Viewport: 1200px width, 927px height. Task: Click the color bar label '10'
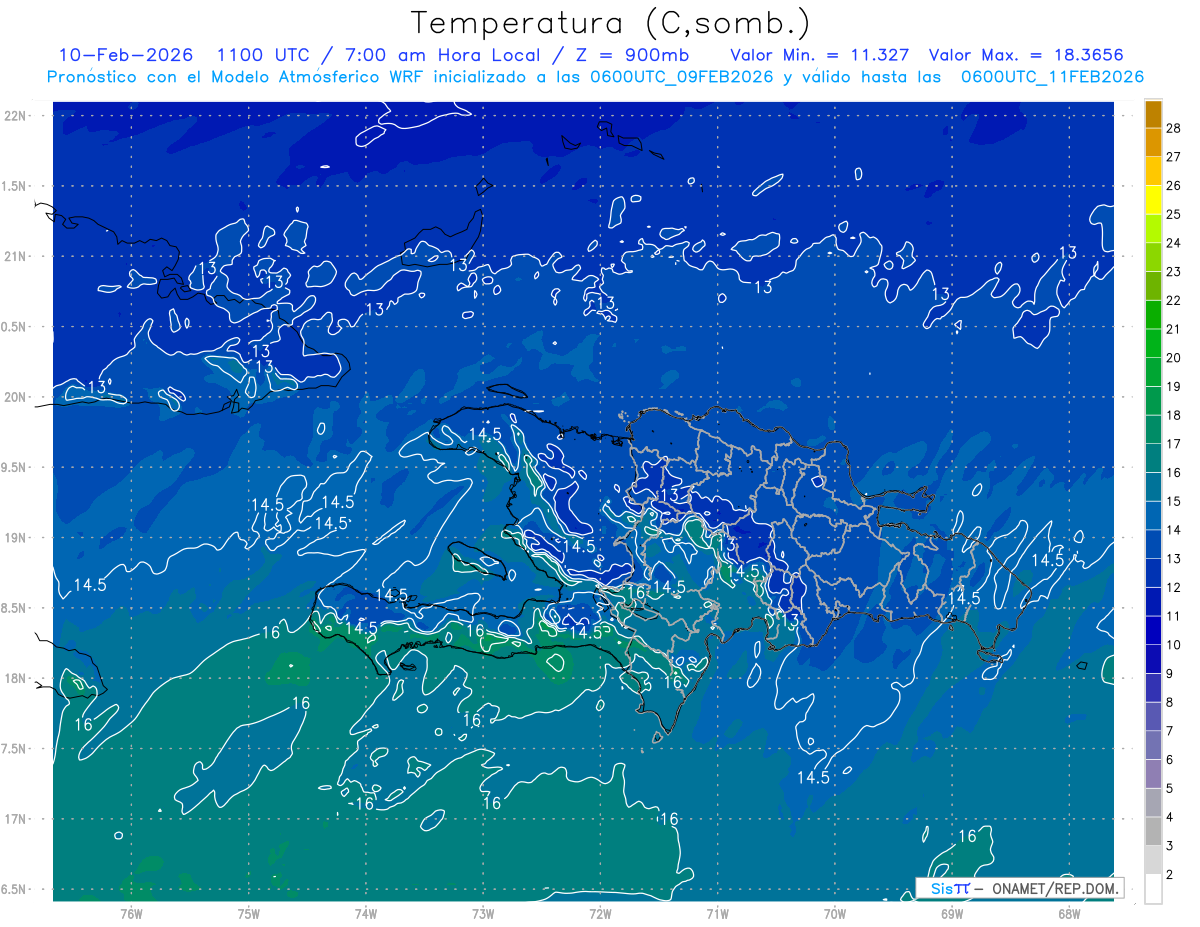[x=1173, y=645]
